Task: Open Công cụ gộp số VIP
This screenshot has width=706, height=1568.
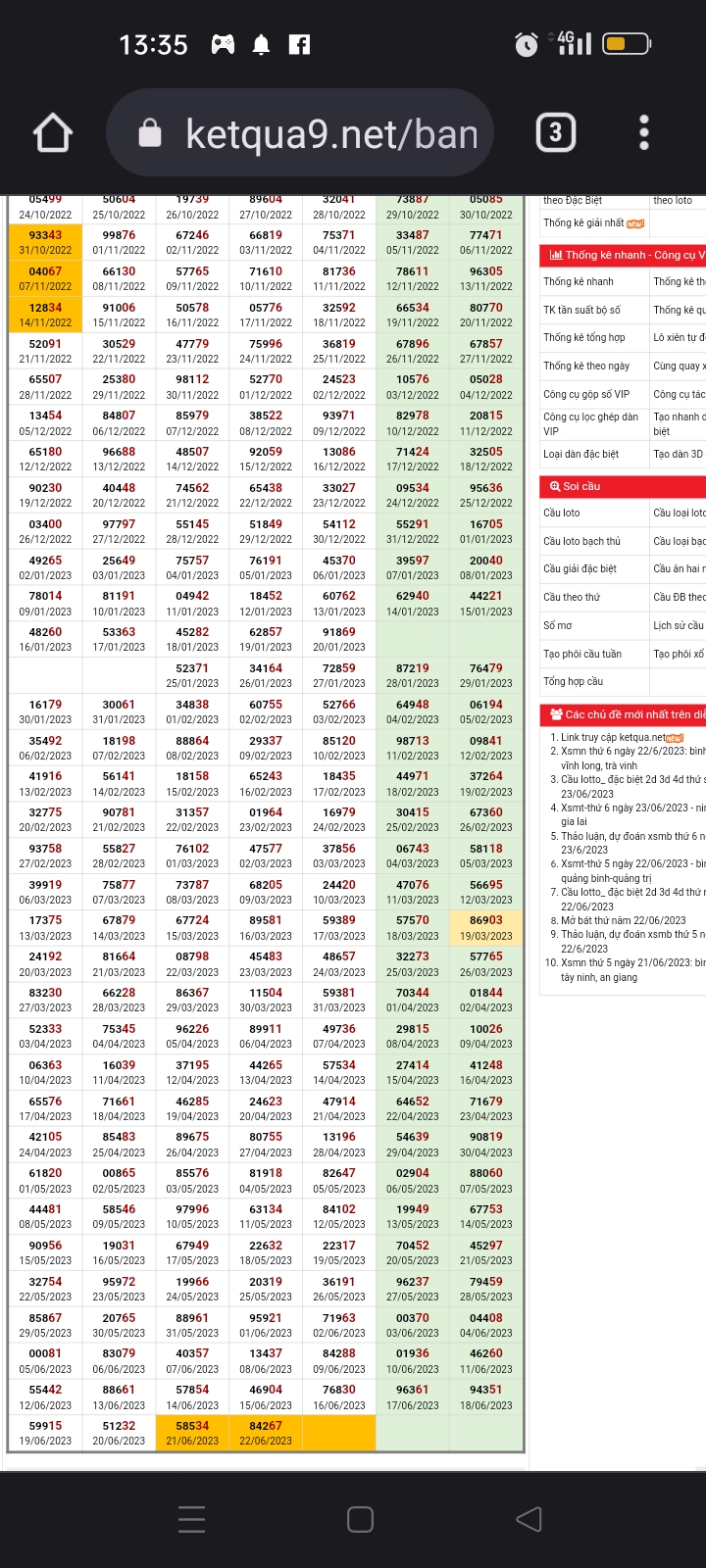Action: click(586, 394)
